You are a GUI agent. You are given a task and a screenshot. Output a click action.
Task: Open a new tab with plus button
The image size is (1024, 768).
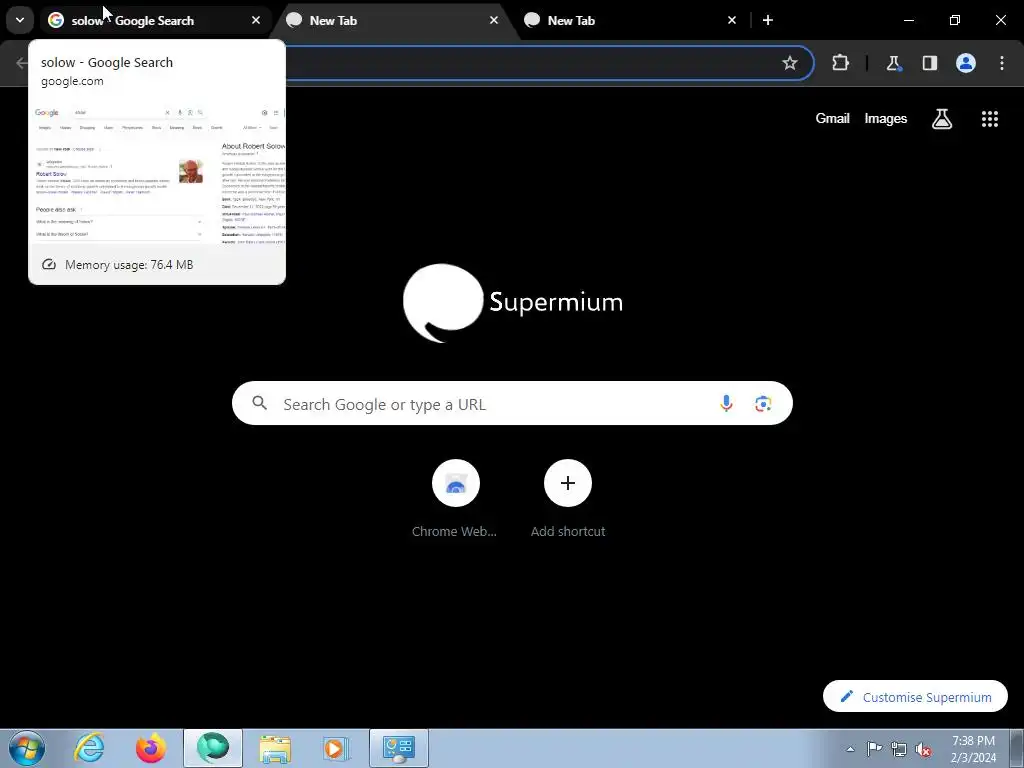click(768, 20)
